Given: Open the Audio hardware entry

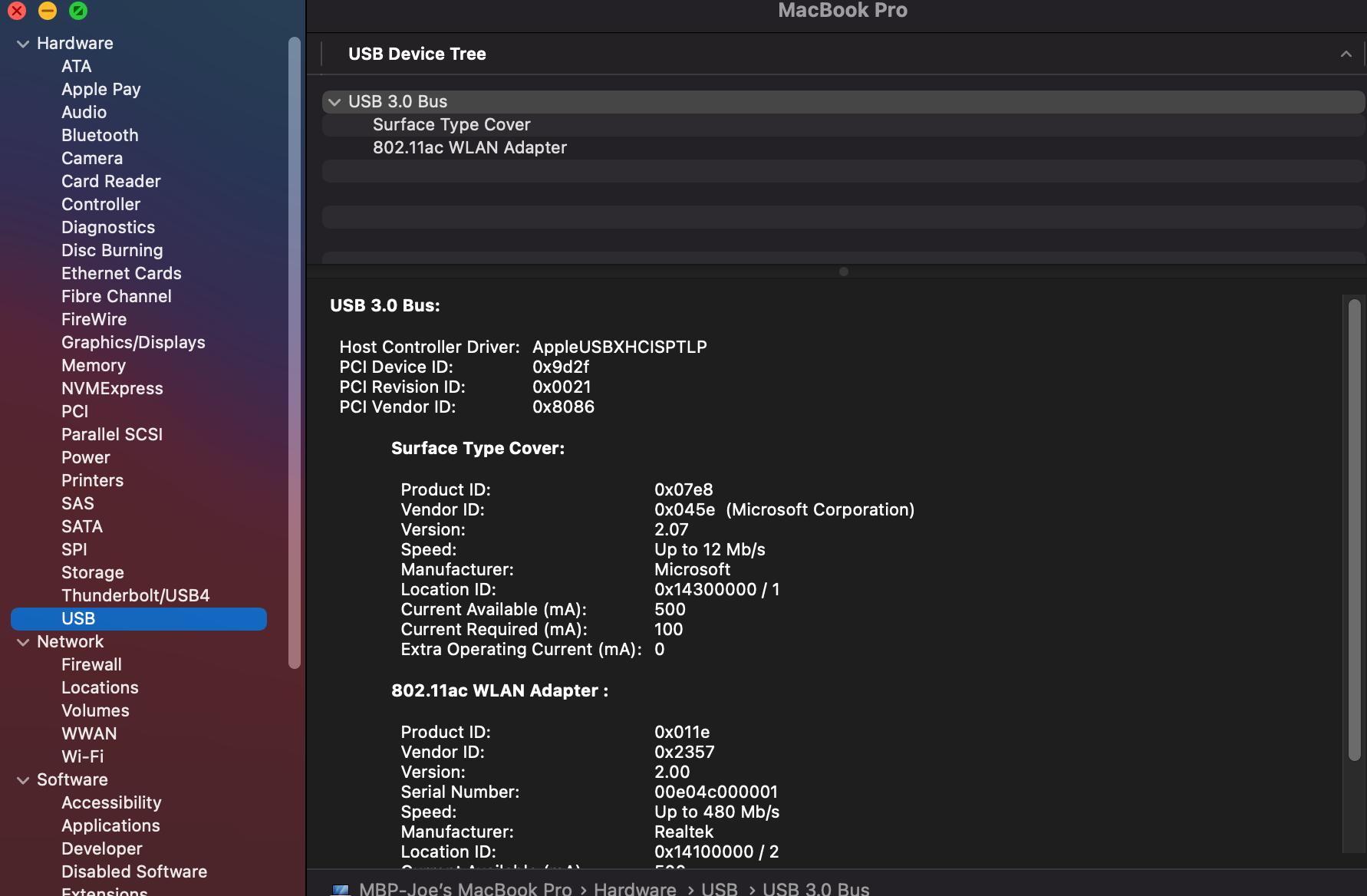Looking at the screenshot, I should [x=84, y=112].
